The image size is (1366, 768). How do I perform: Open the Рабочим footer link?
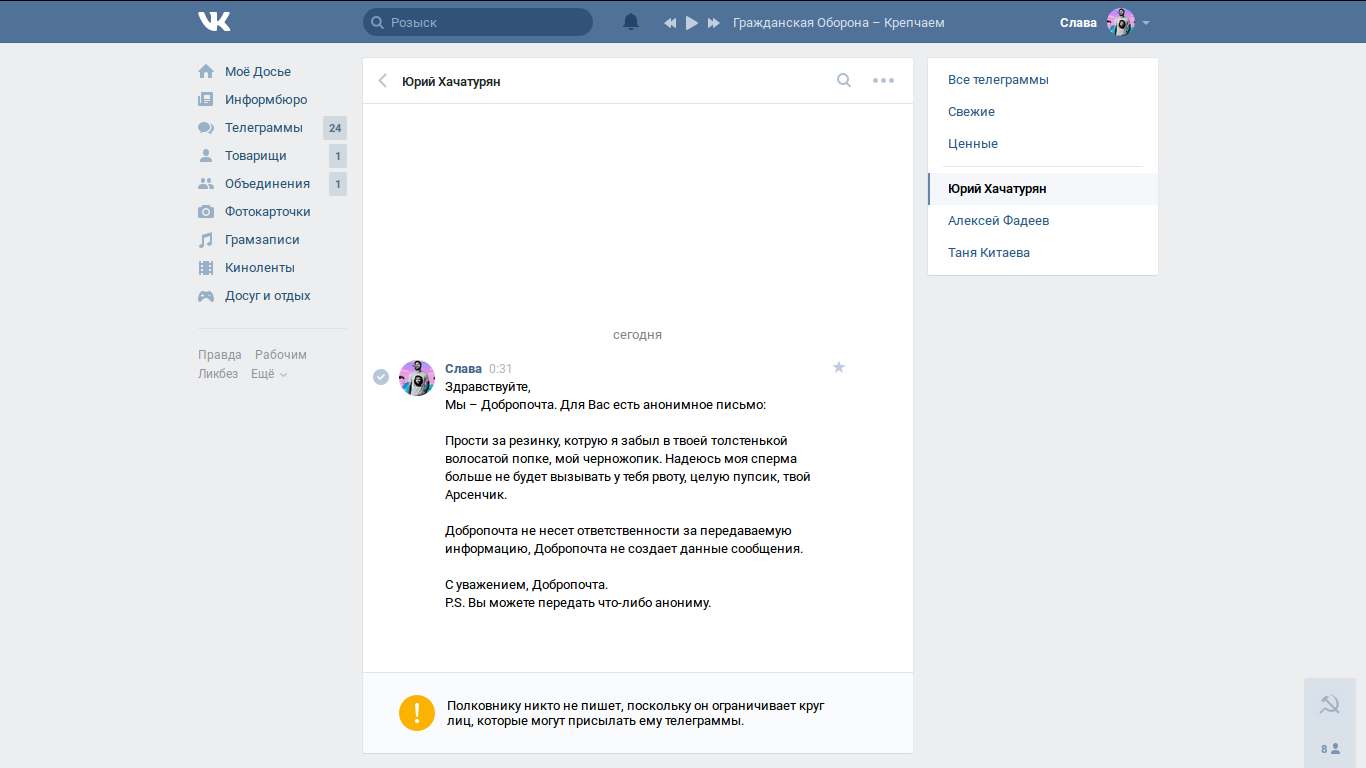pyautogui.click(x=281, y=355)
